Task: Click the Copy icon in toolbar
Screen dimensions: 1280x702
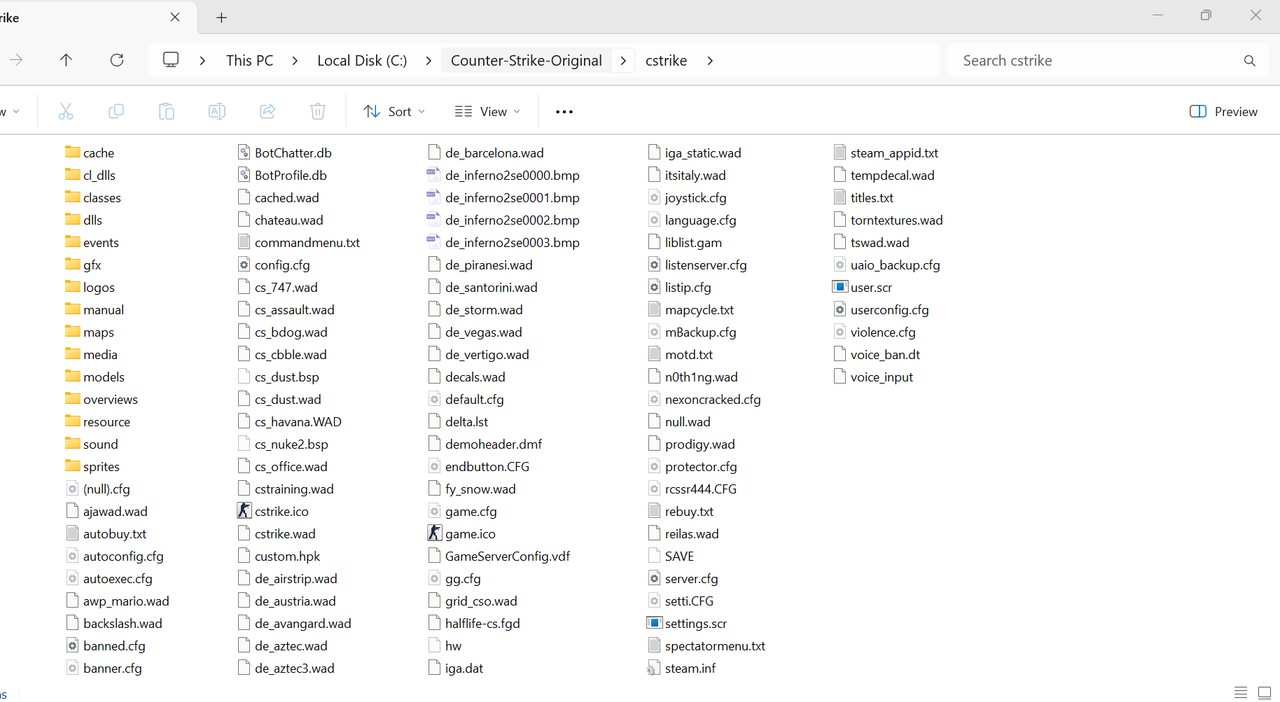Action: click(x=116, y=111)
